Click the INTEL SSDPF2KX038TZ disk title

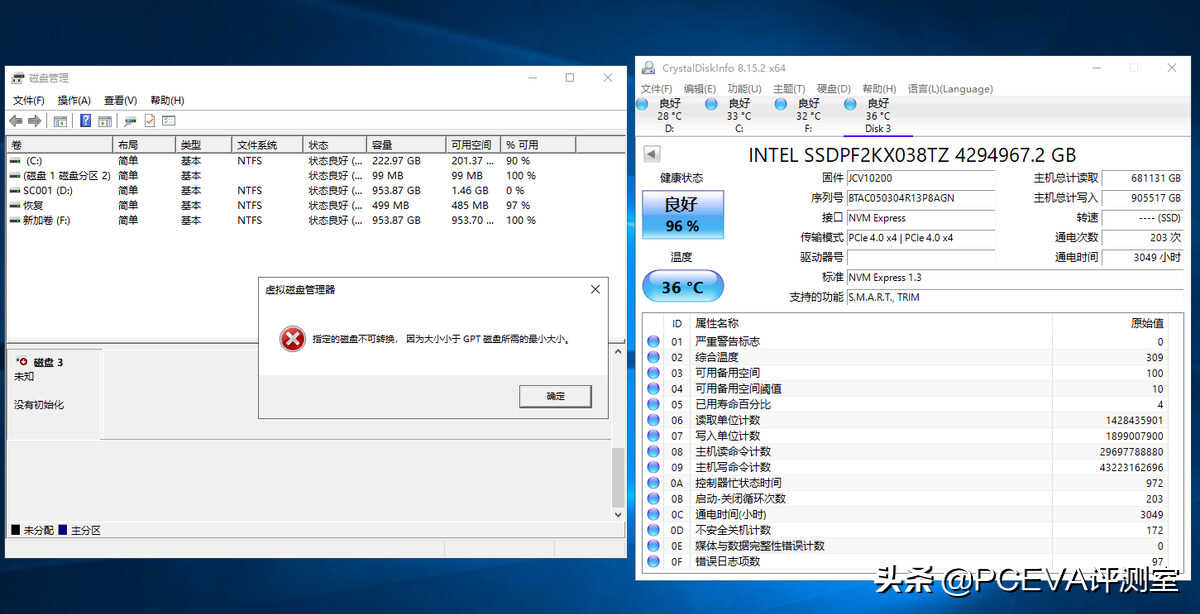point(912,155)
